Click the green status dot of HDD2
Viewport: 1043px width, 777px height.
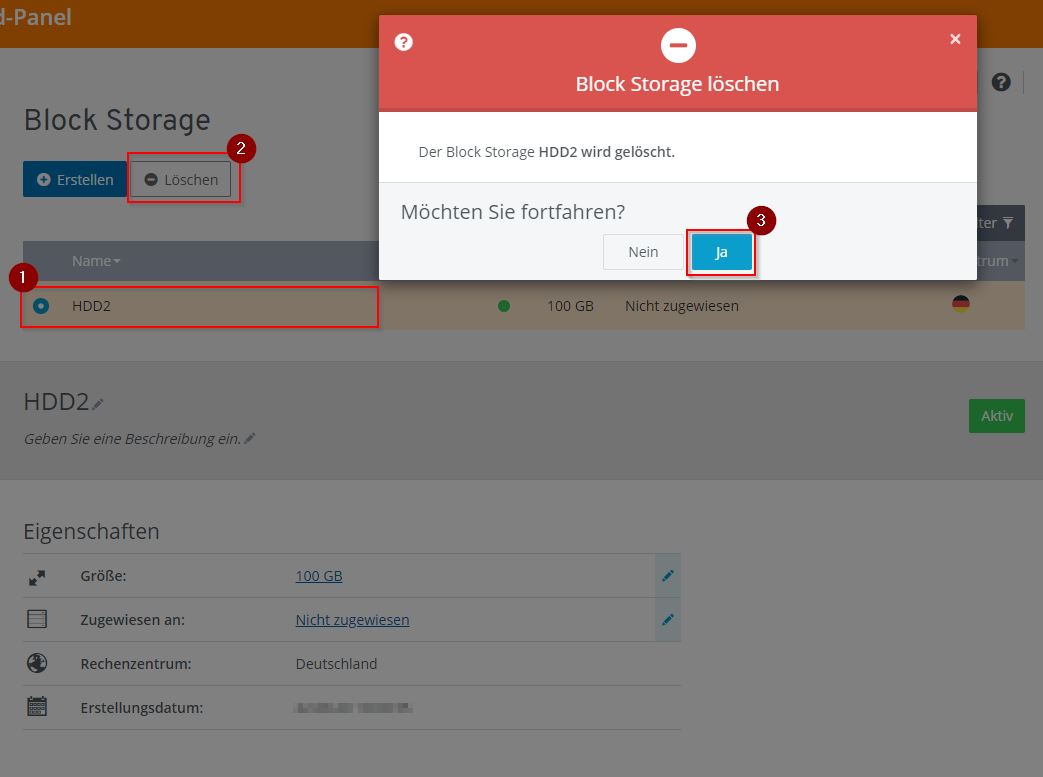coord(504,306)
